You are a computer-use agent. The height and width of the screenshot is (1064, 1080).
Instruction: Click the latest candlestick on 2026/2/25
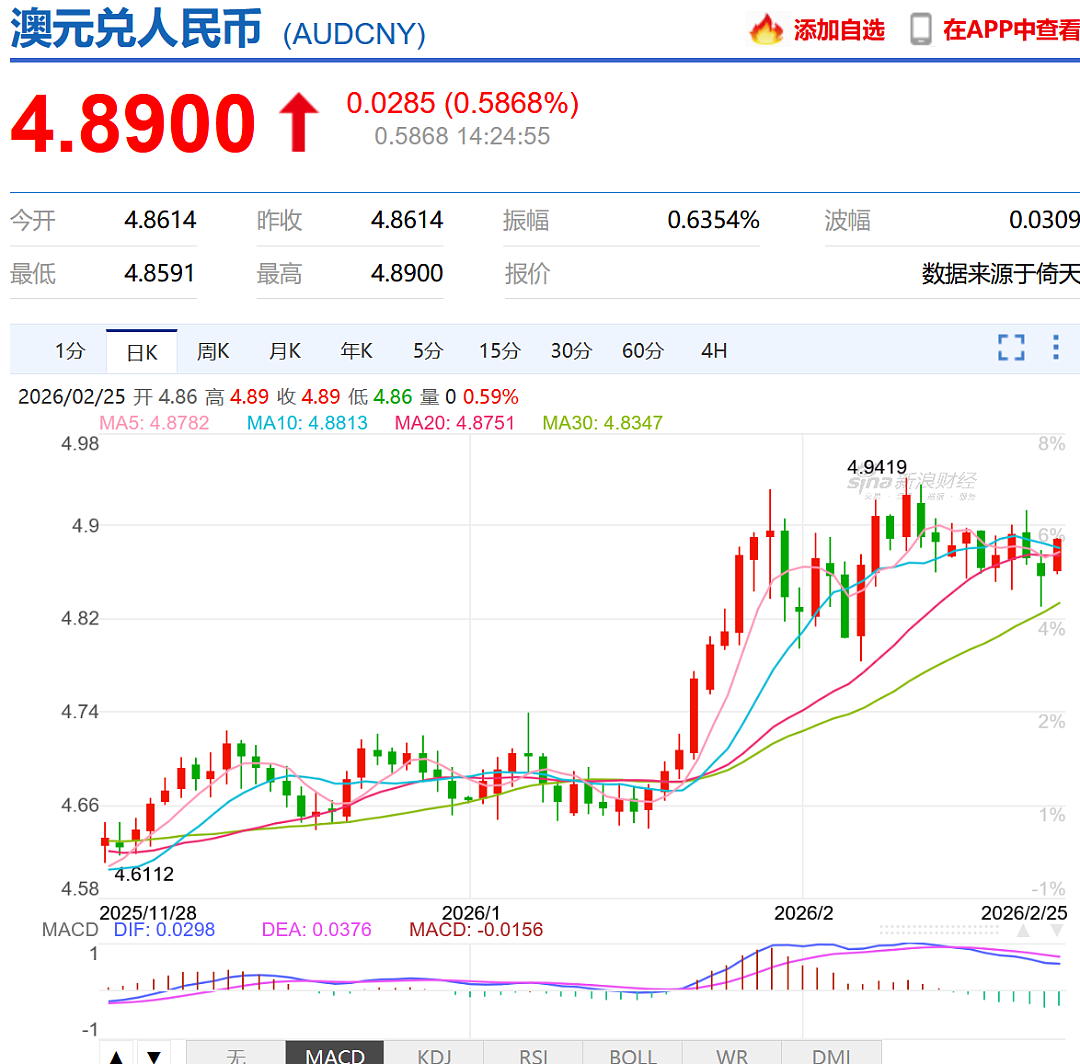click(1057, 555)
